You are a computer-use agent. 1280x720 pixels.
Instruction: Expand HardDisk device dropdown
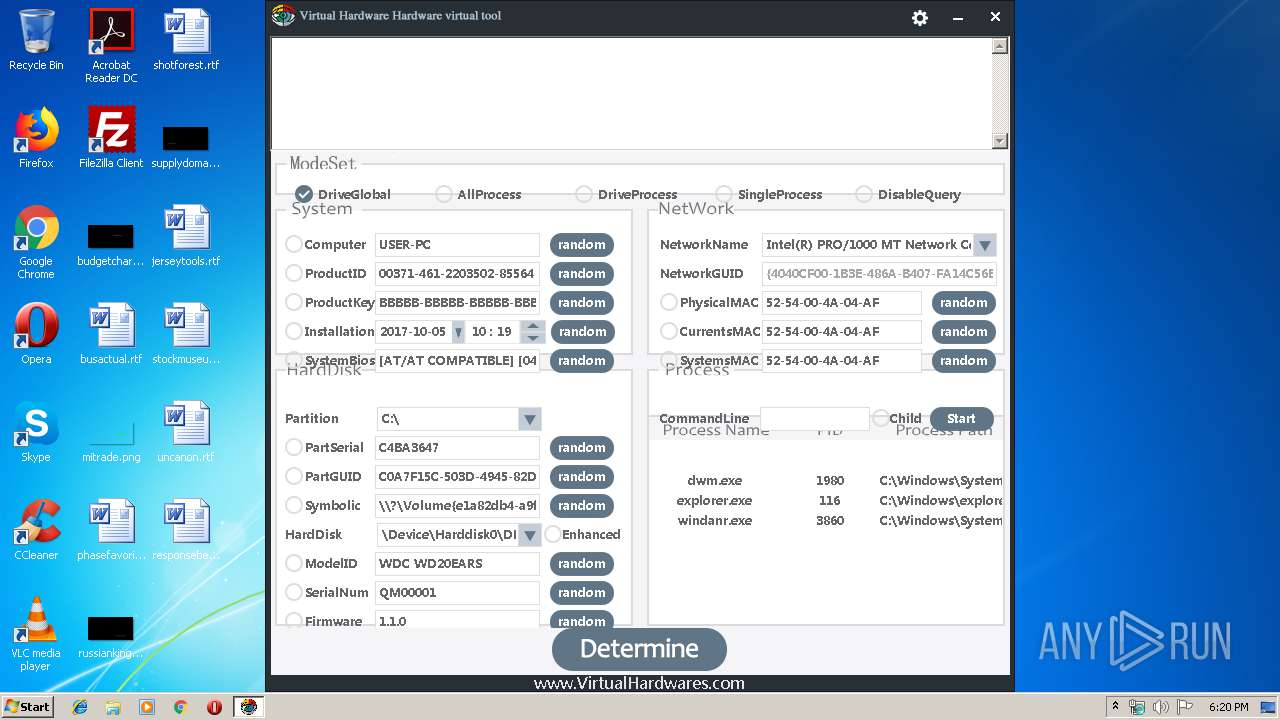click(x=530, y=535)
